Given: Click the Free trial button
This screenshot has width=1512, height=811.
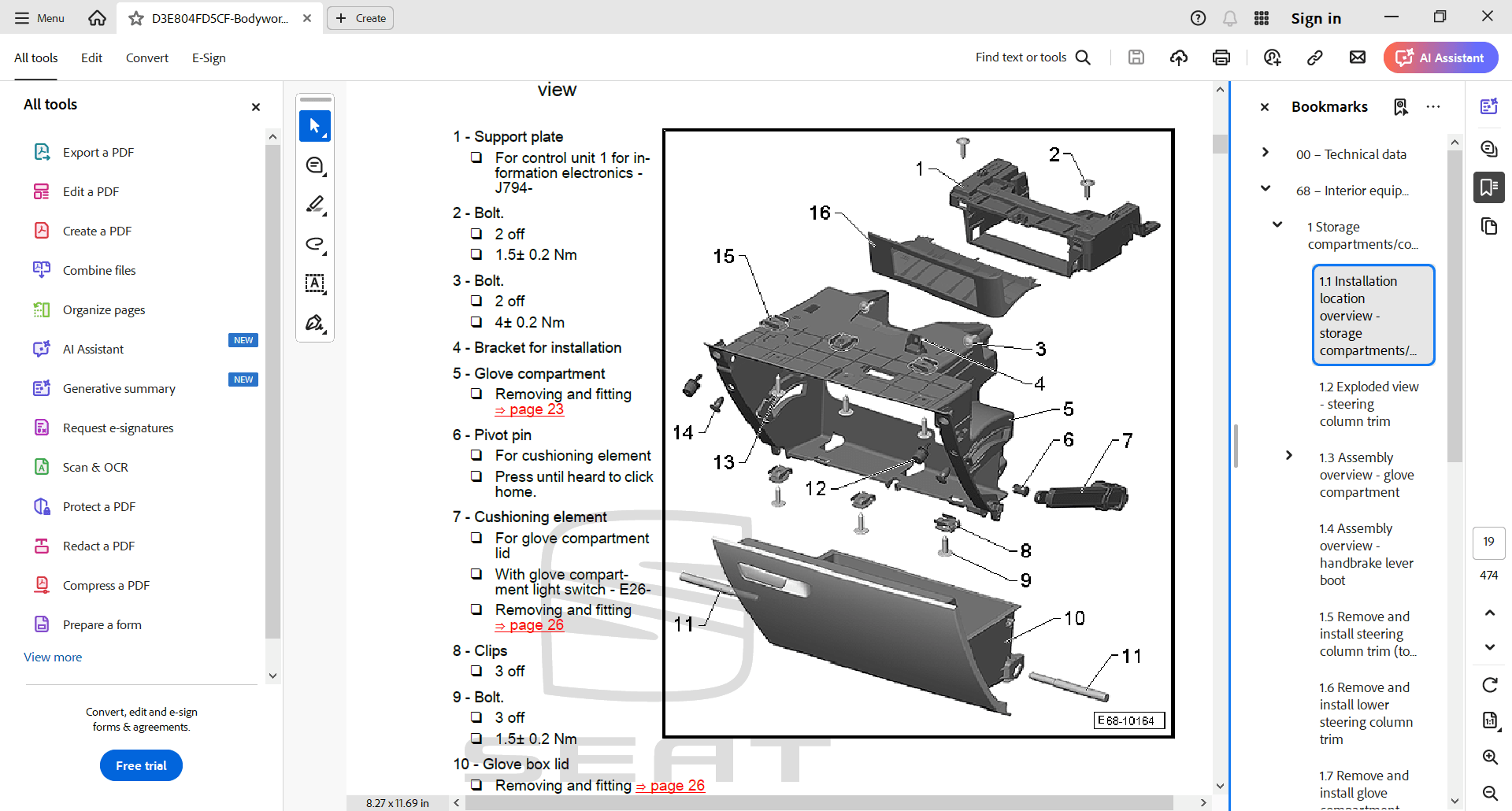Looking at the screenshot, I should (141, 765).
